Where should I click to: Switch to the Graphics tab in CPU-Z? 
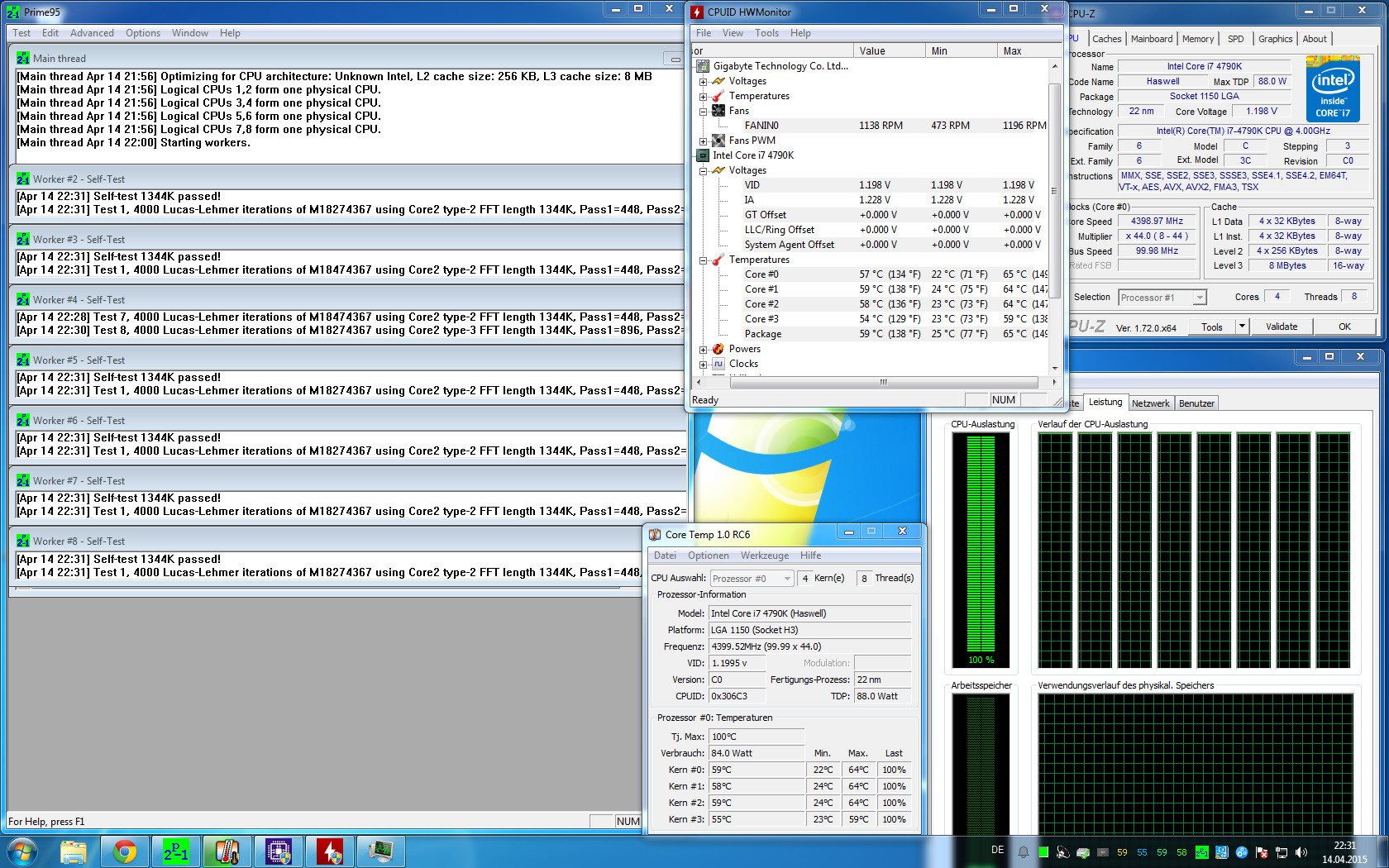[1275, 39]
